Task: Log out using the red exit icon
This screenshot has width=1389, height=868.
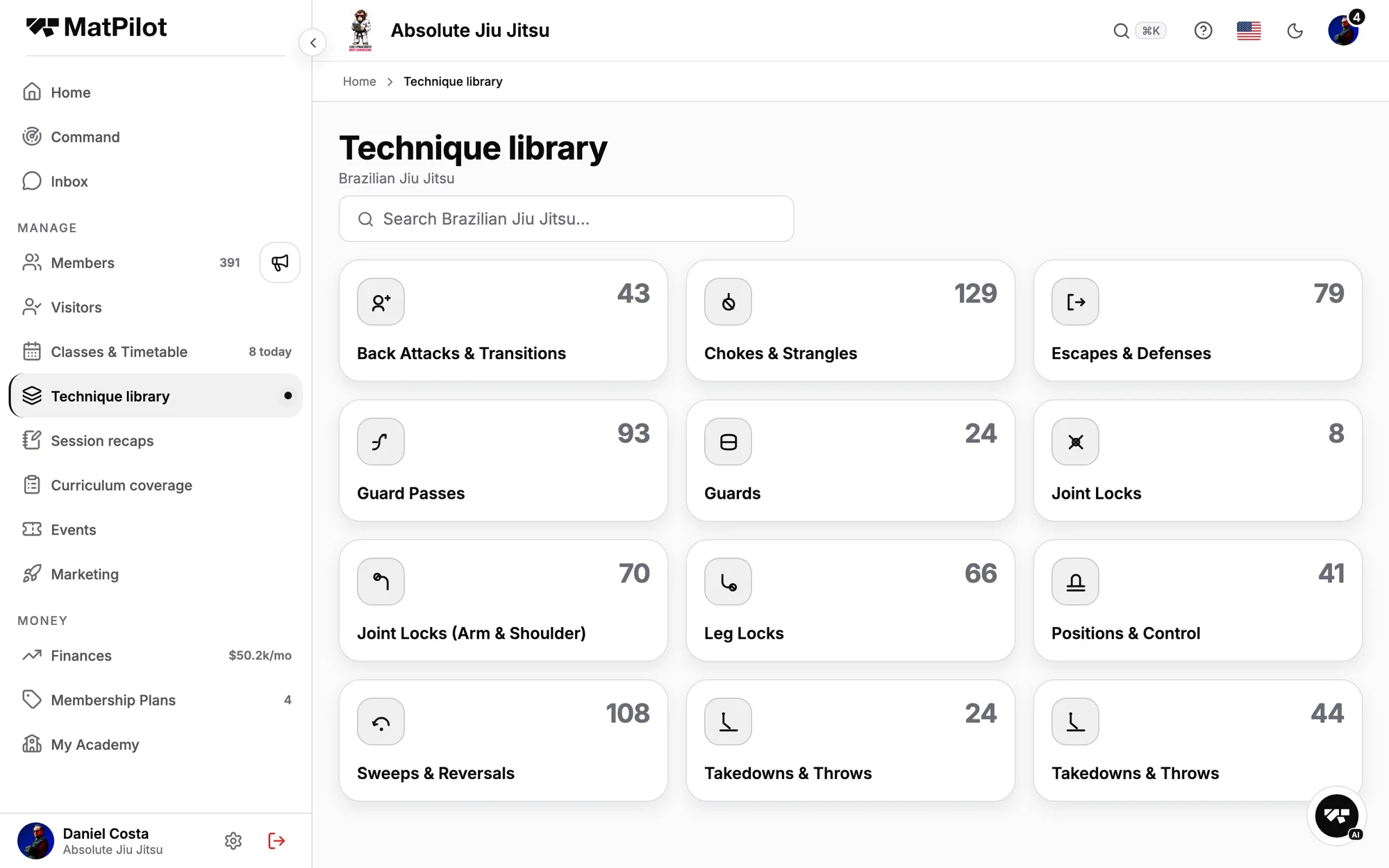Action: (276, 841)
